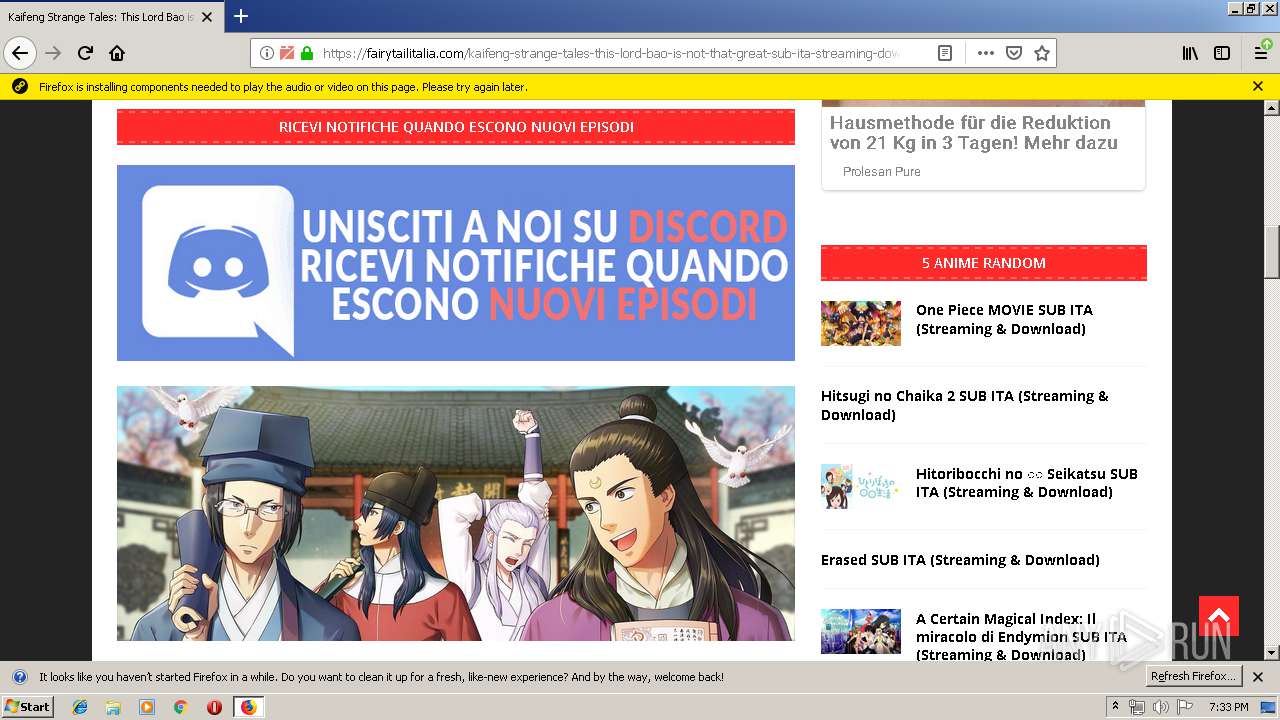Open the volume tray icon
Viewport: 1280px width, 720px height.
(x=1160, y=707)
